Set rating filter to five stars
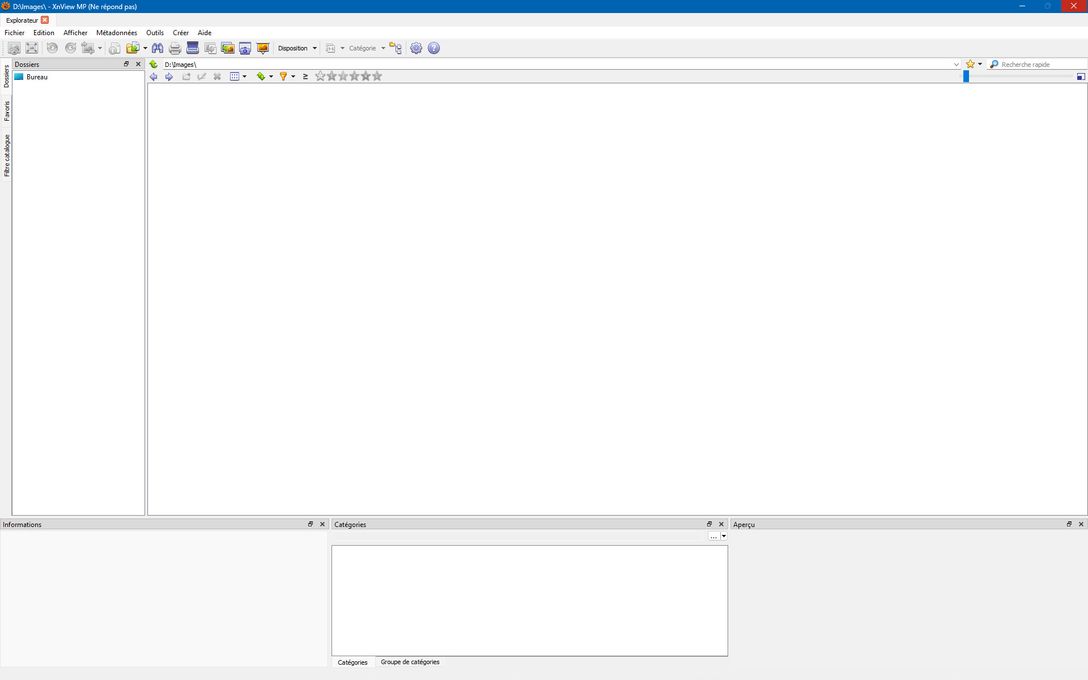This screenshot has width=1088, height=680. pos(377,76)
